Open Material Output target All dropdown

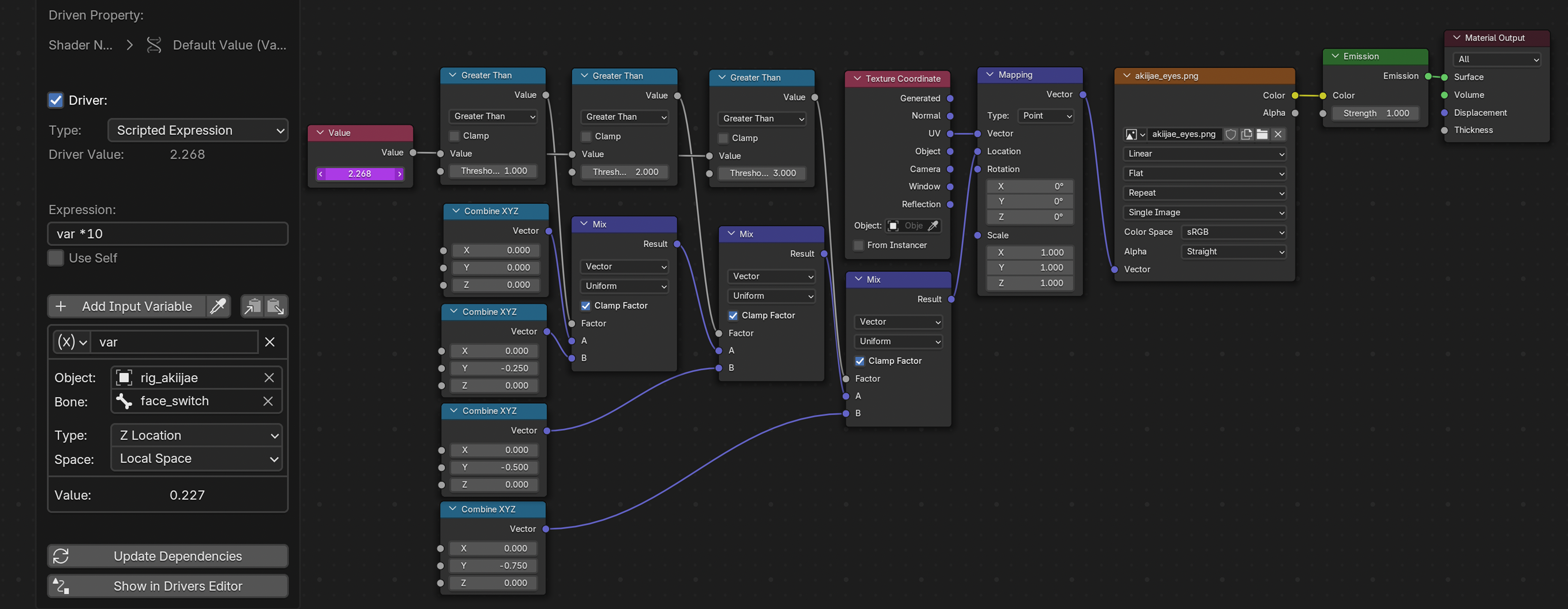click(1497, 59)
